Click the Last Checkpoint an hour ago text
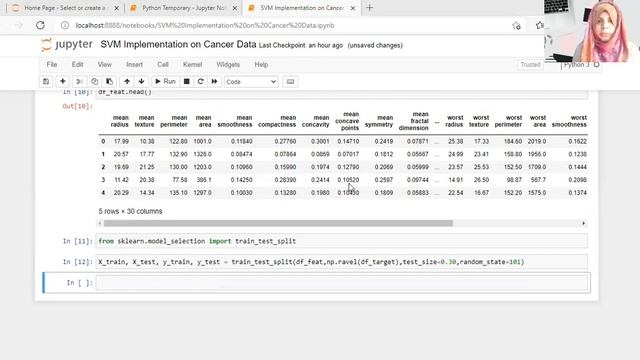Viewport: 640px width, 360px height. click(301, 45)
